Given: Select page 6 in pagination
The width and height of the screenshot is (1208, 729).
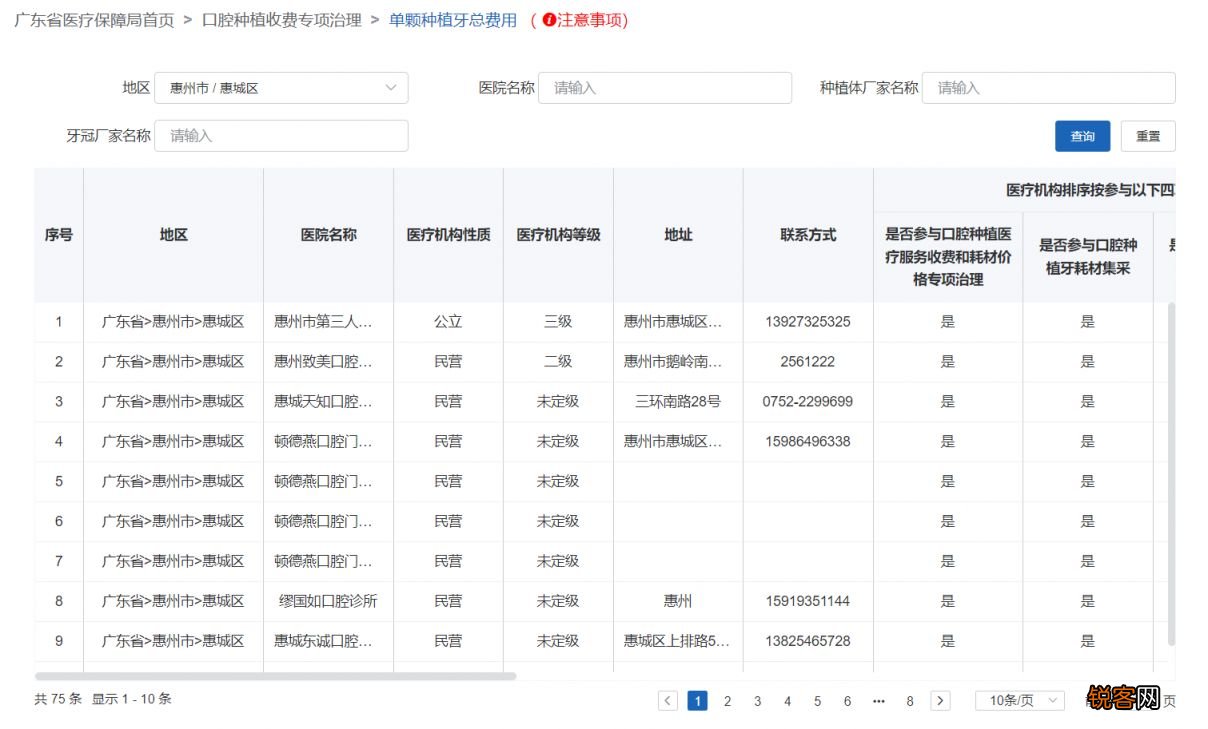Looking at the screenshot, I should tap(848, 701).
